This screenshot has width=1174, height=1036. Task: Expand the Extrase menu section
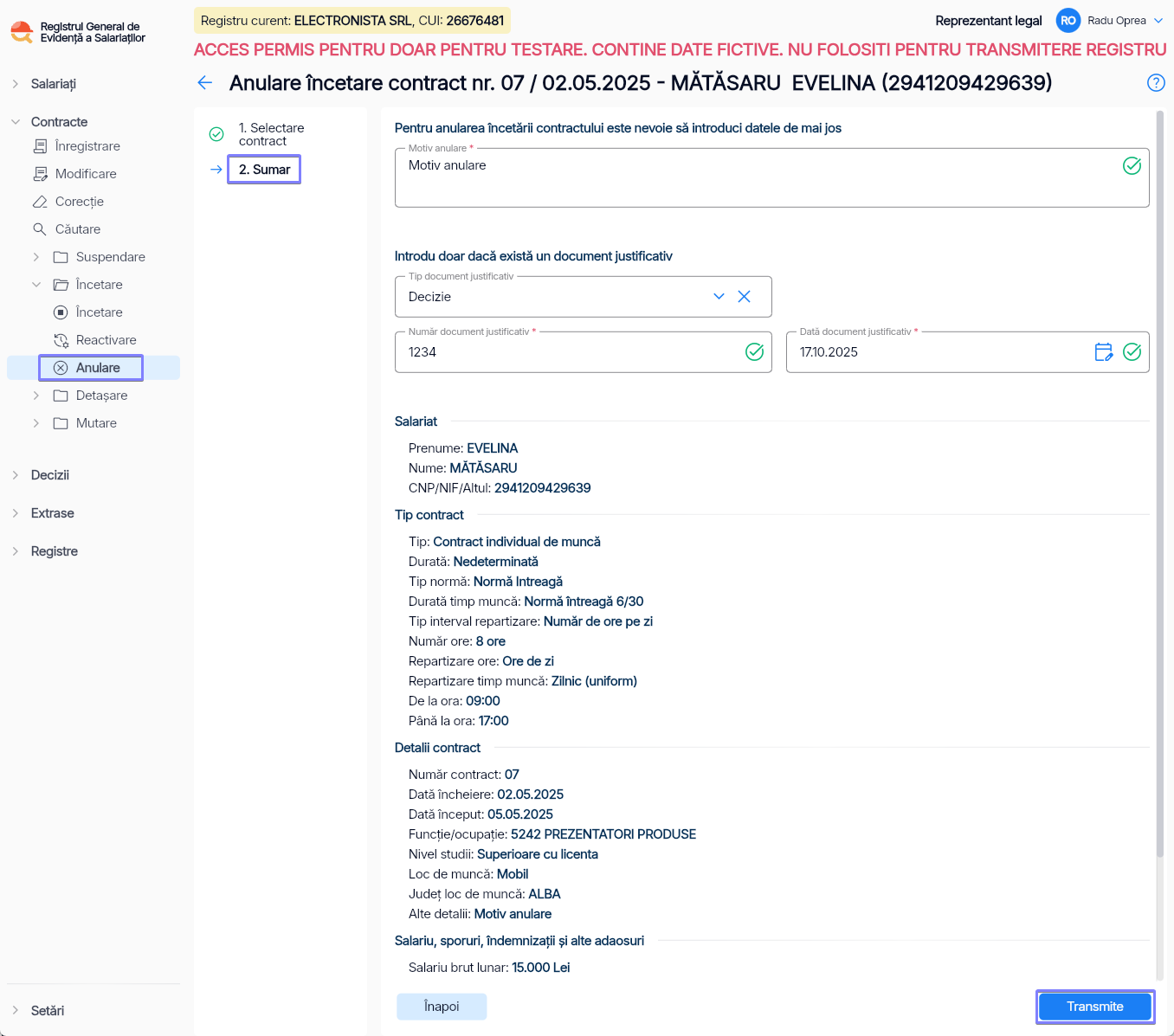click(x=16, y=513)
